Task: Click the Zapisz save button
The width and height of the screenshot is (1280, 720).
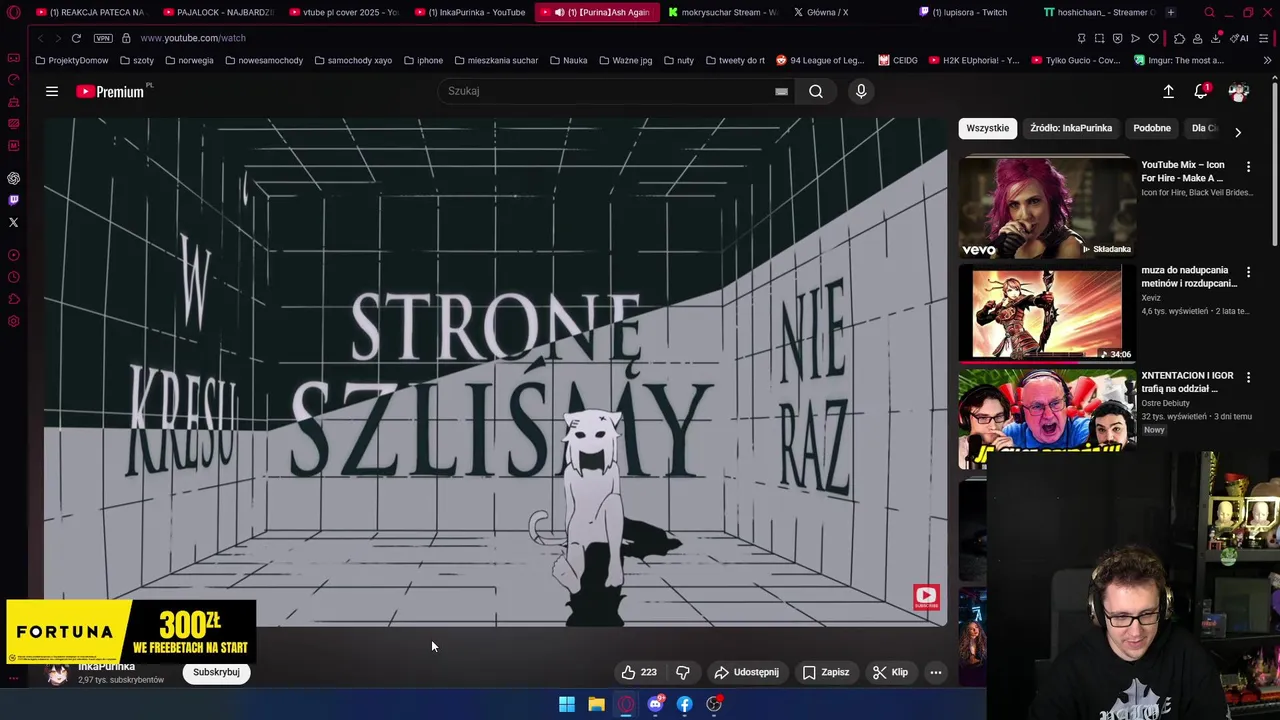Action: 826,672
